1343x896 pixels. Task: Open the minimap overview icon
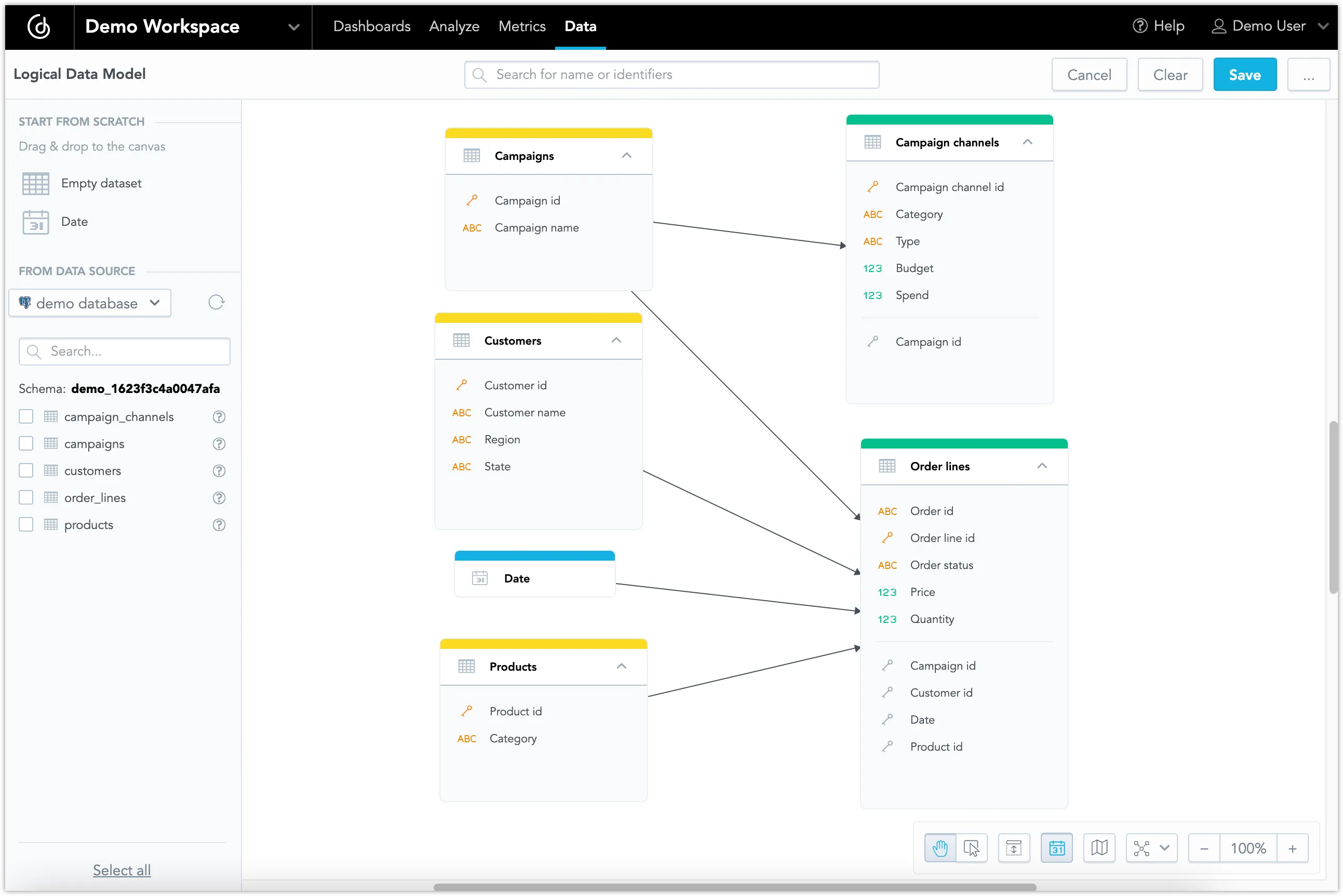1100,847
